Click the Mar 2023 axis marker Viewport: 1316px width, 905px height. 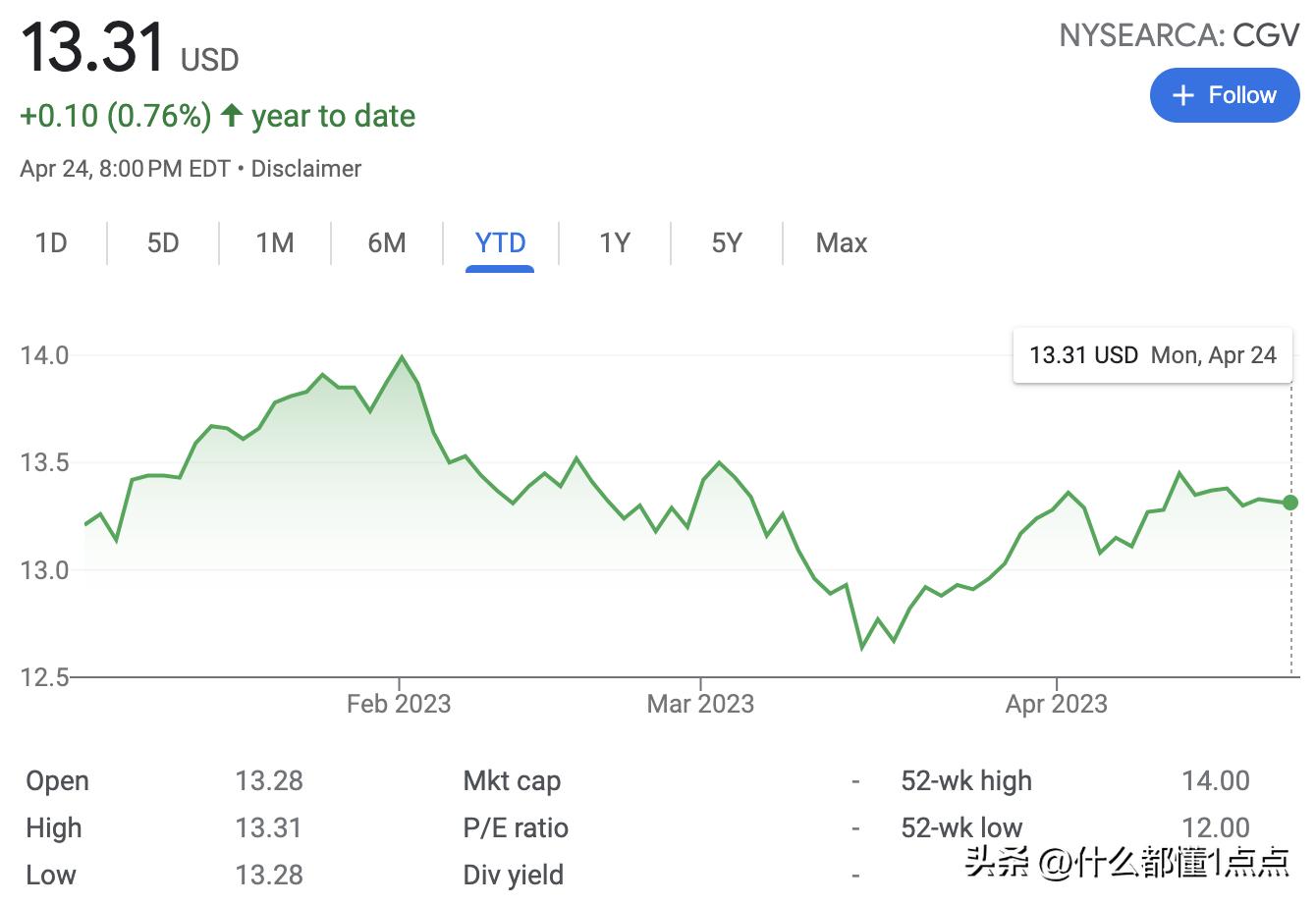pos(700,704)
